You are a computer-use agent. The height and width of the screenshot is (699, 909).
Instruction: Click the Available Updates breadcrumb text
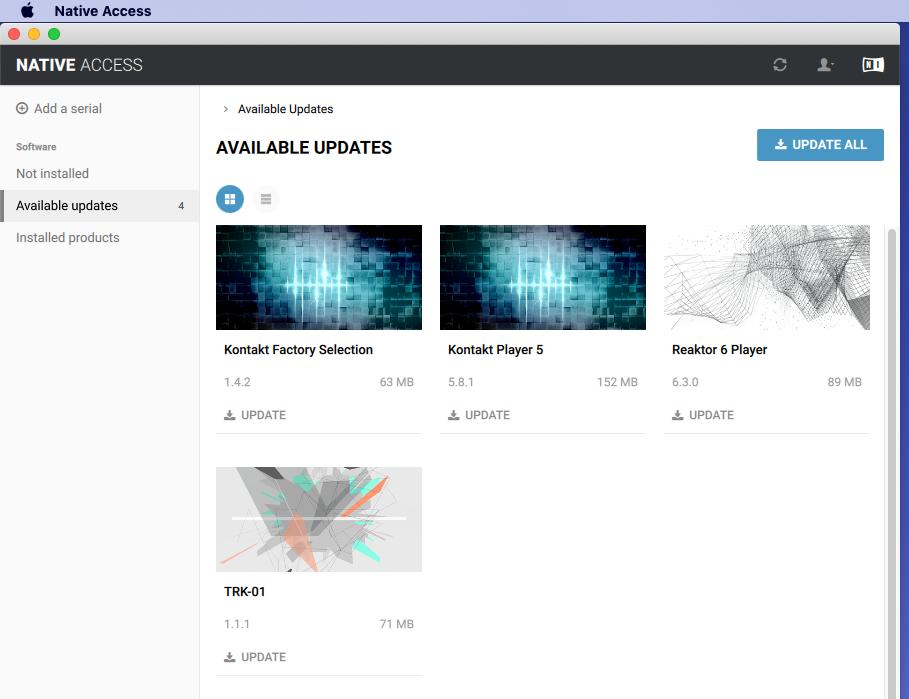coord(285,109)
